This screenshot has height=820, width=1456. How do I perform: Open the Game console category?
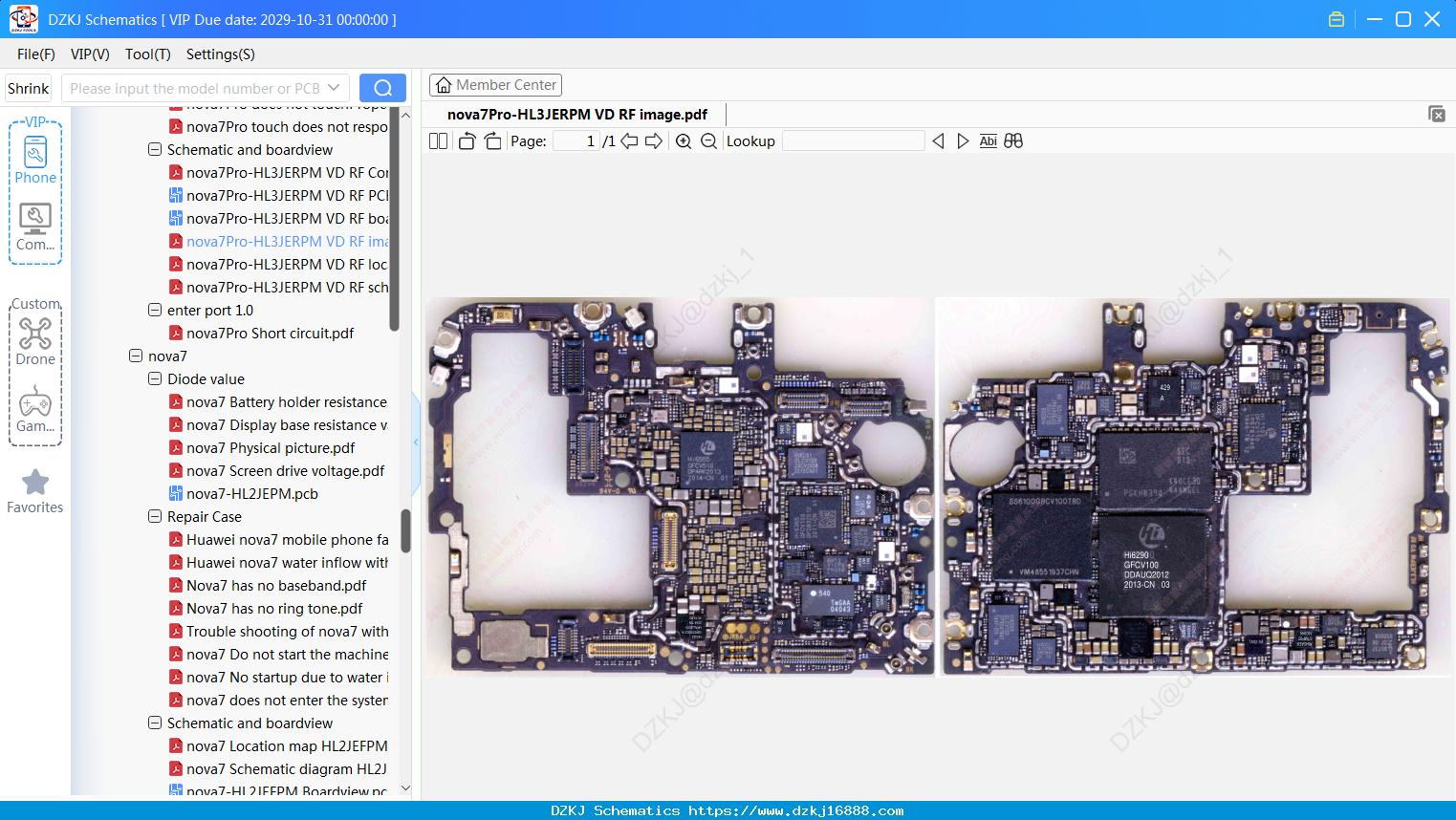tap(35, 409)
